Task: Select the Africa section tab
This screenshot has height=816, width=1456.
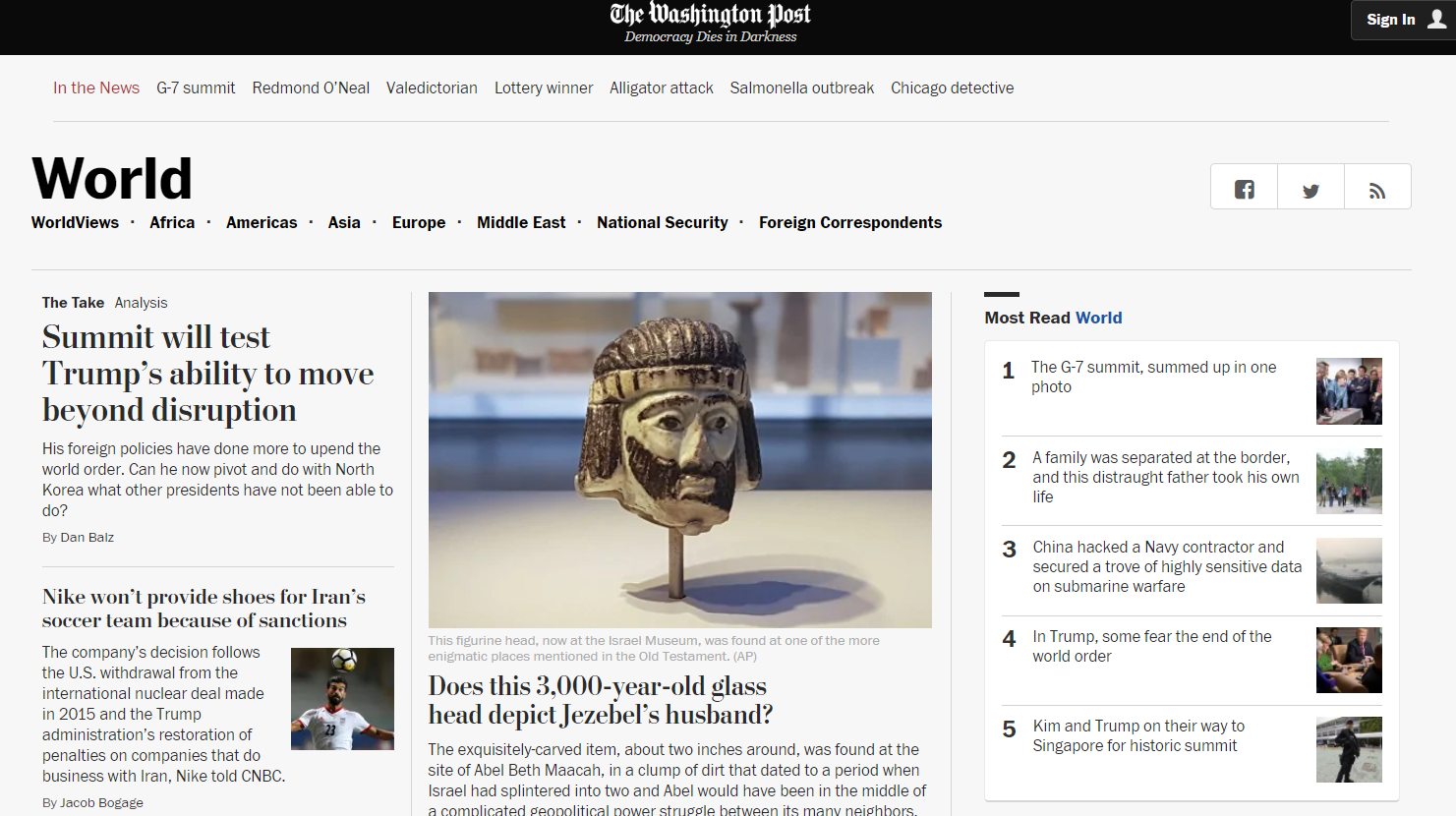Action: pyautogui.click(x=172, y=222)
